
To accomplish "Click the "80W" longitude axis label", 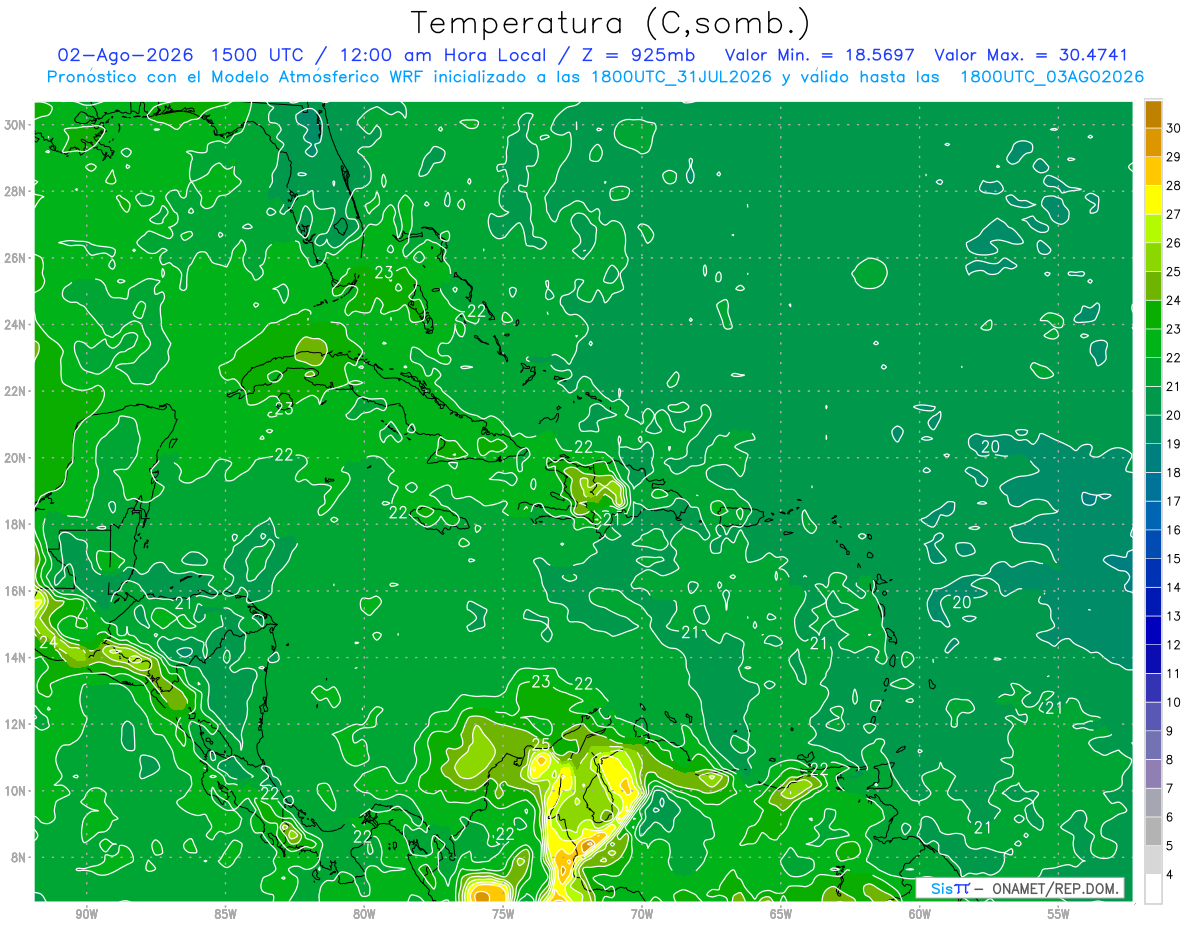I will click(x=364, y=914).
